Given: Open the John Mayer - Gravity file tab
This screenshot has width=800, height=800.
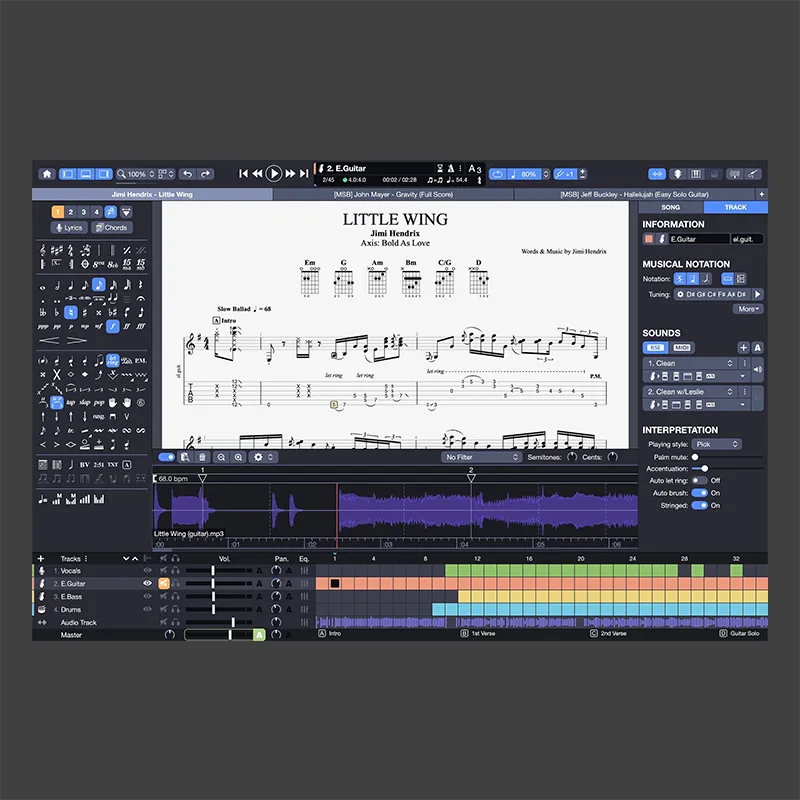Looking at the screenshot, I should click(x=393, y=194).
